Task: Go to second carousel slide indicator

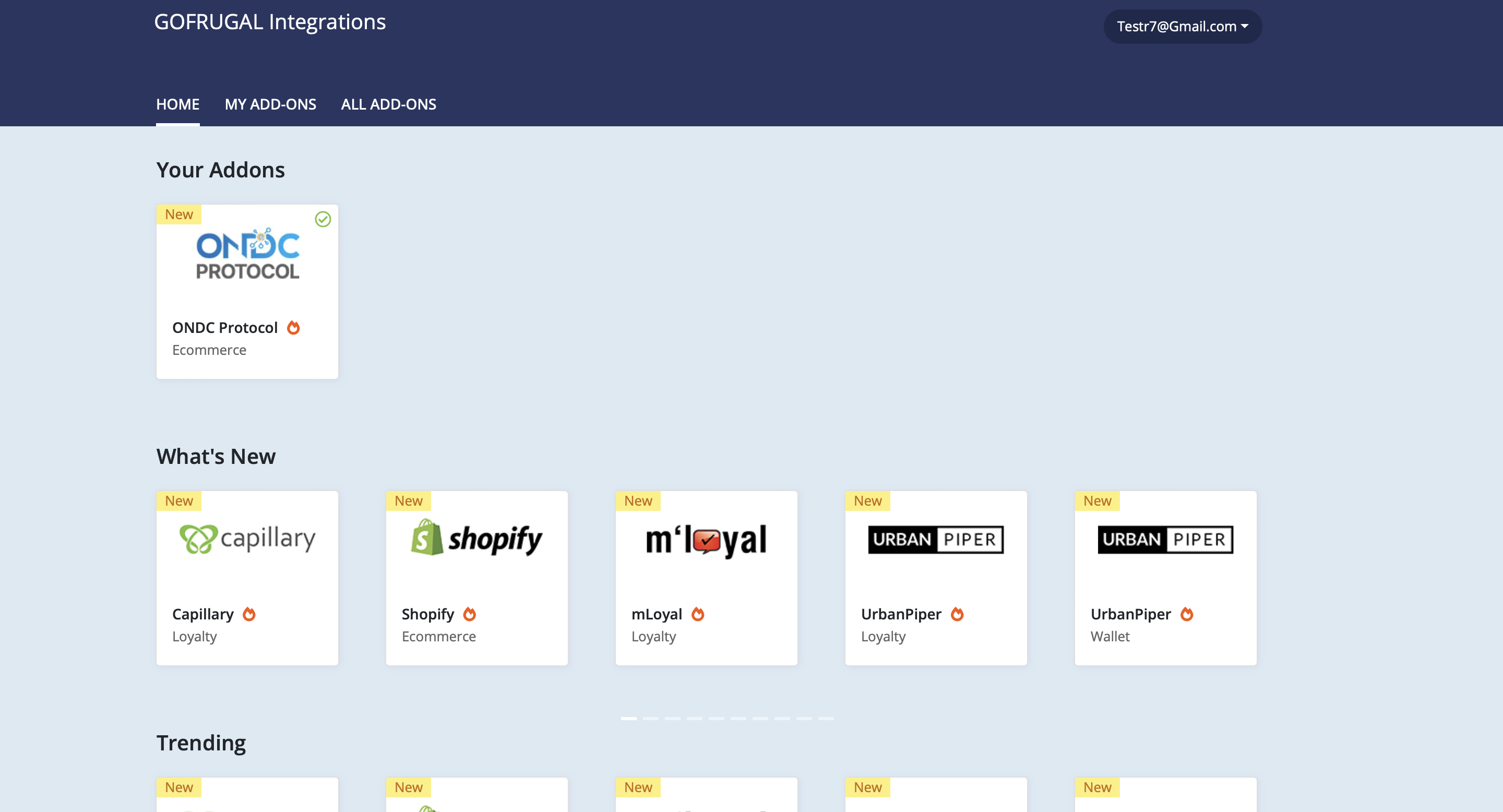Action: point(651,719)
